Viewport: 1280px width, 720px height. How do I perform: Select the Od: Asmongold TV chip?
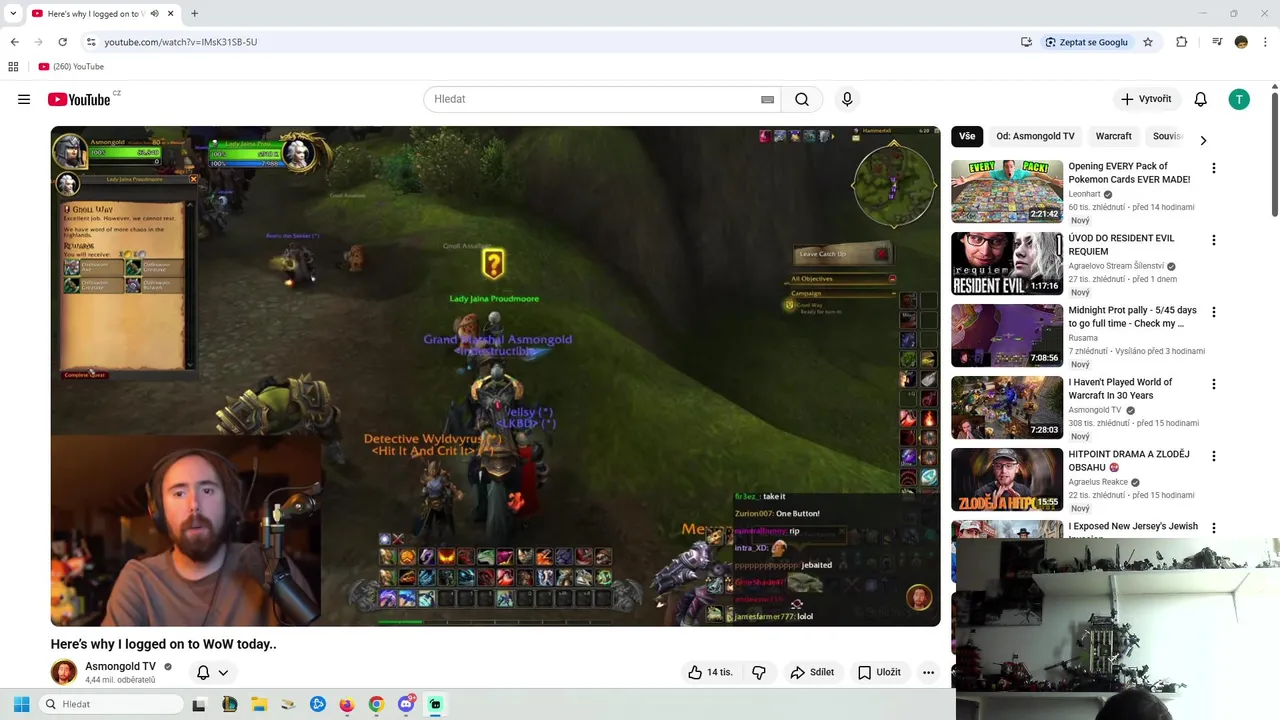click(1035, 136)
